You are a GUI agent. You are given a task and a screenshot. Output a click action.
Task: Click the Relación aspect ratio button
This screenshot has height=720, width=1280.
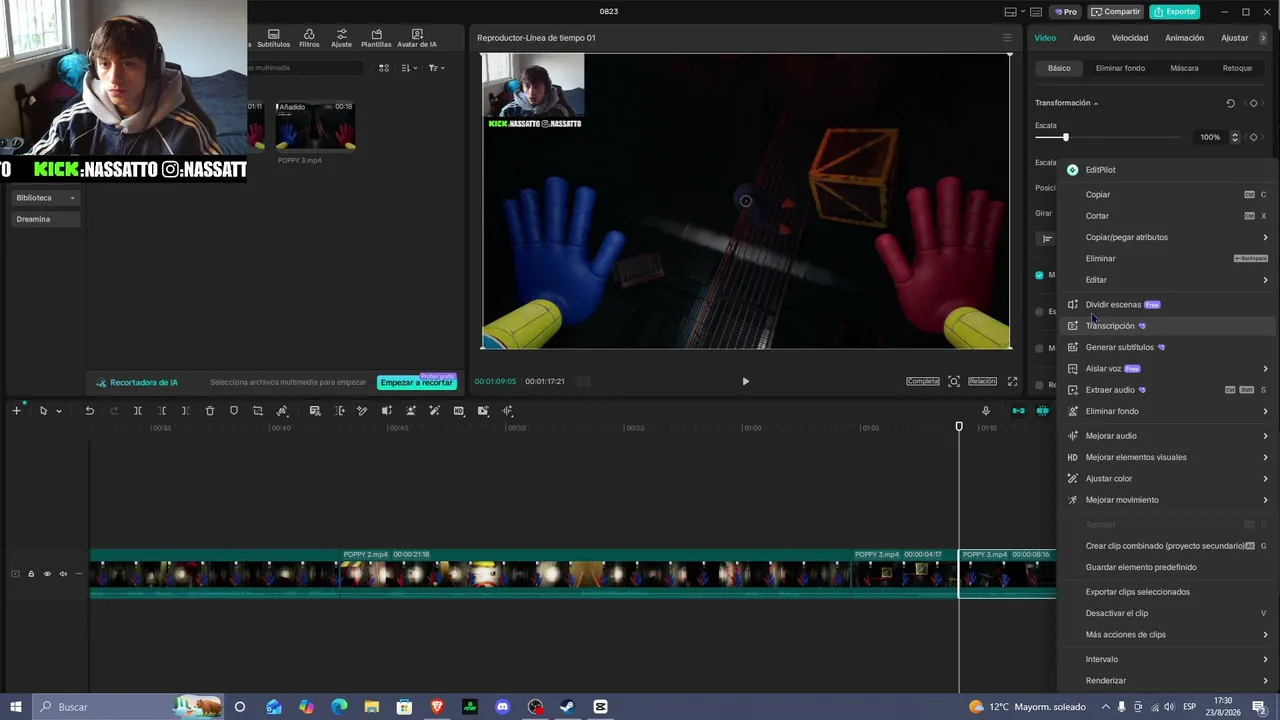coord(982,381)
